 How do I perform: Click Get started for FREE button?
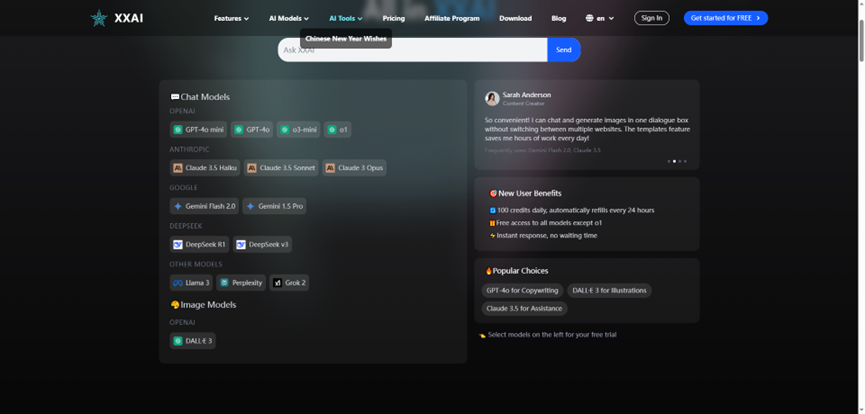tap(725, 18)
